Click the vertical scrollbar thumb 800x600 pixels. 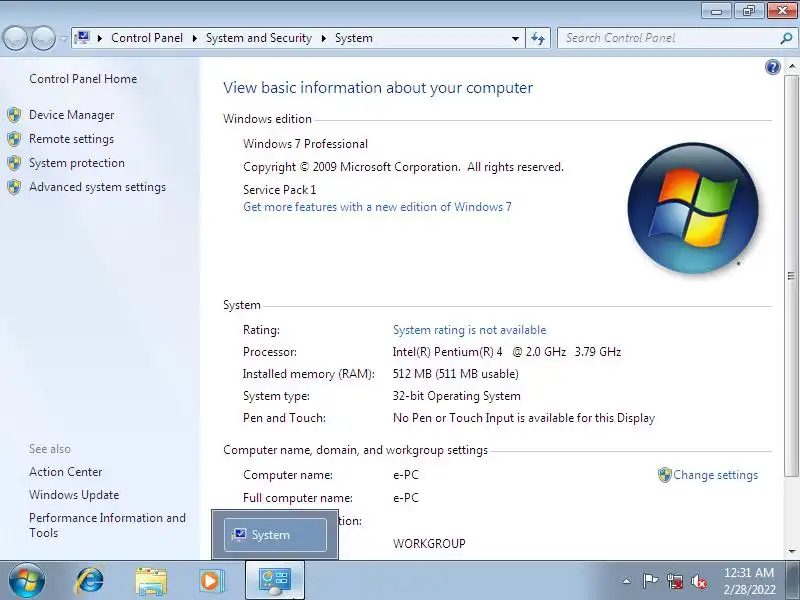coord(792,276)
